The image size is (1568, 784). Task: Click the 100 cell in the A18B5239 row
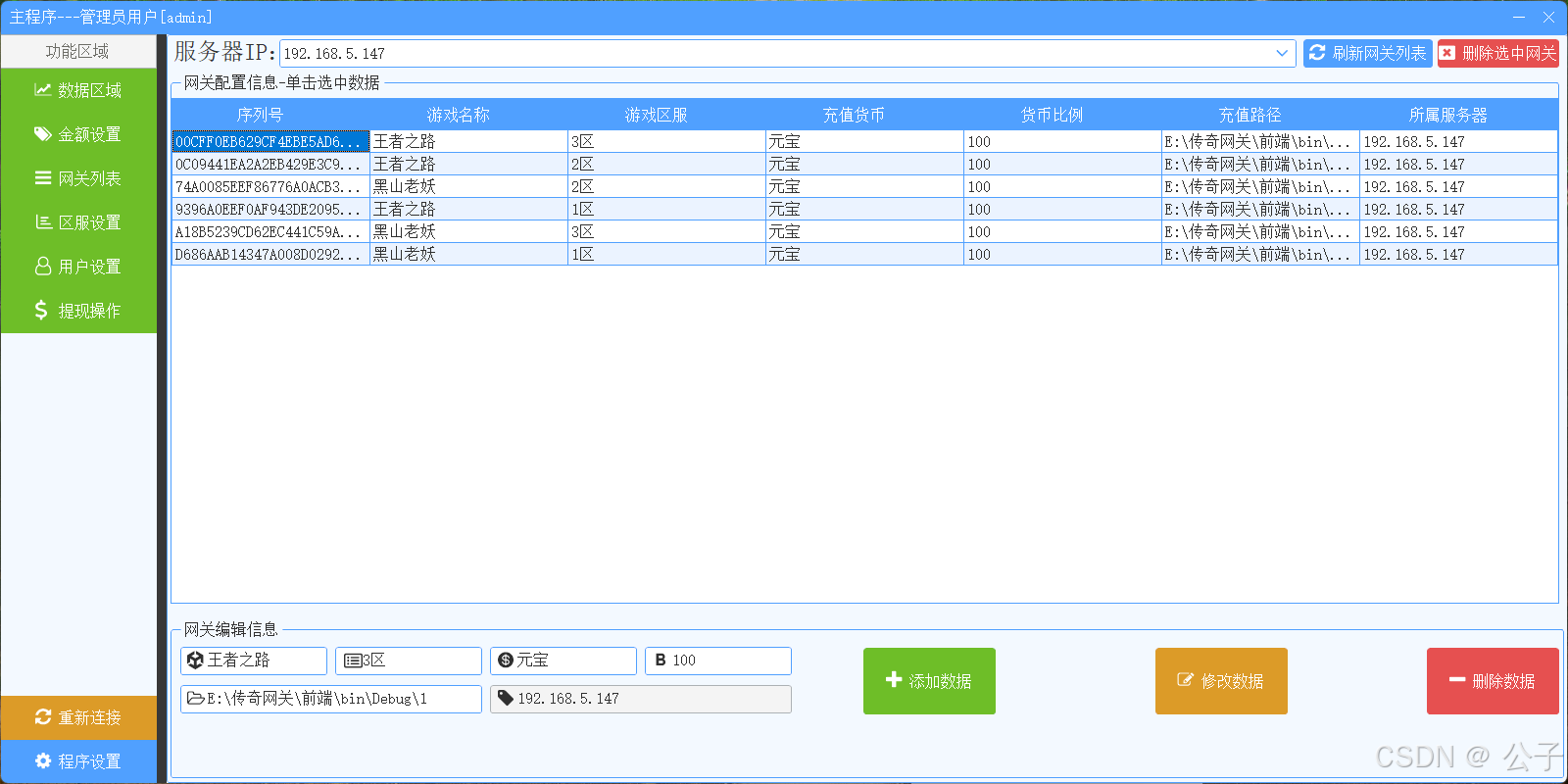point(1062,232)
